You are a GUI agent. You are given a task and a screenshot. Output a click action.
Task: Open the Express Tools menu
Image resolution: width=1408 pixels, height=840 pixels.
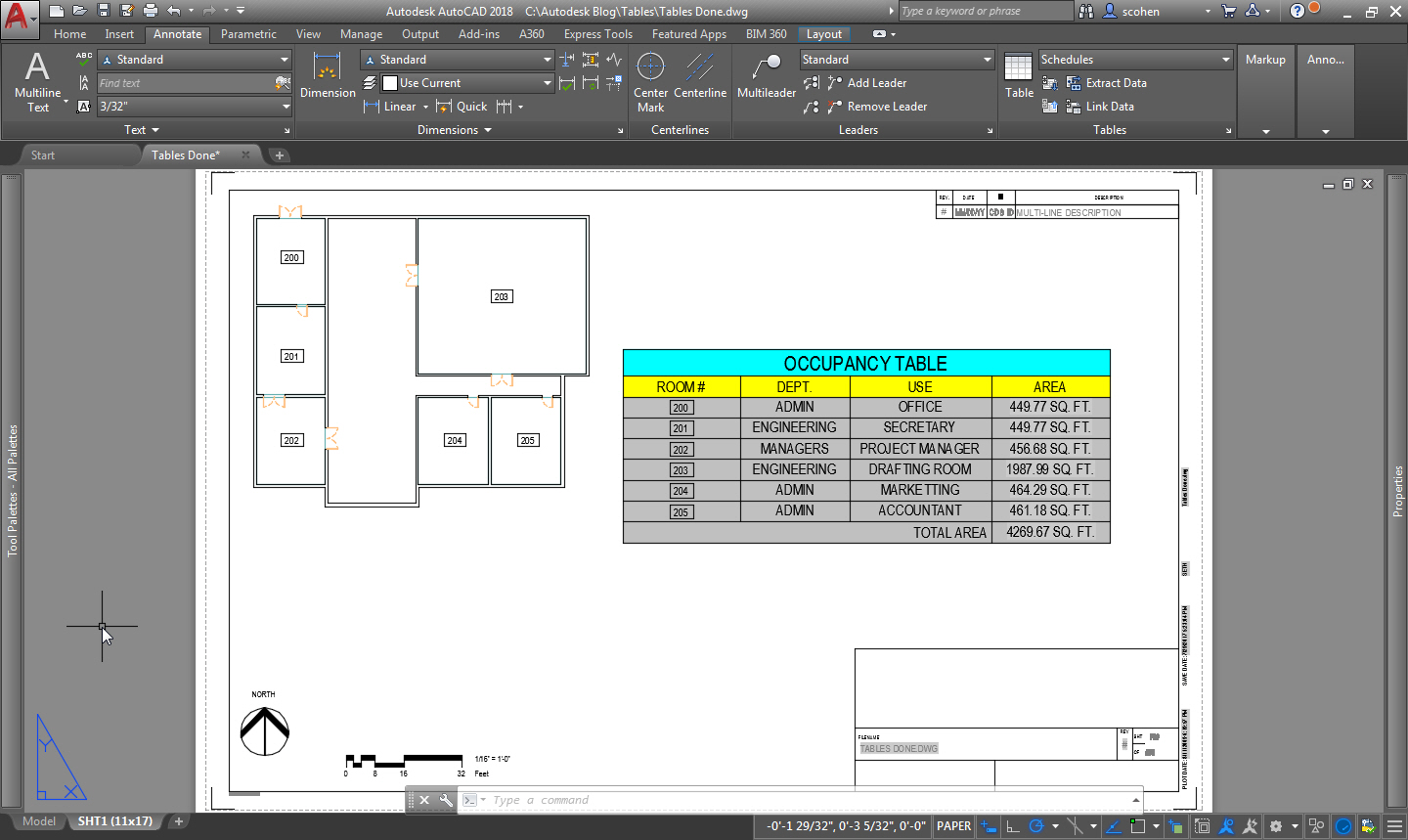(x=597, y=33)
